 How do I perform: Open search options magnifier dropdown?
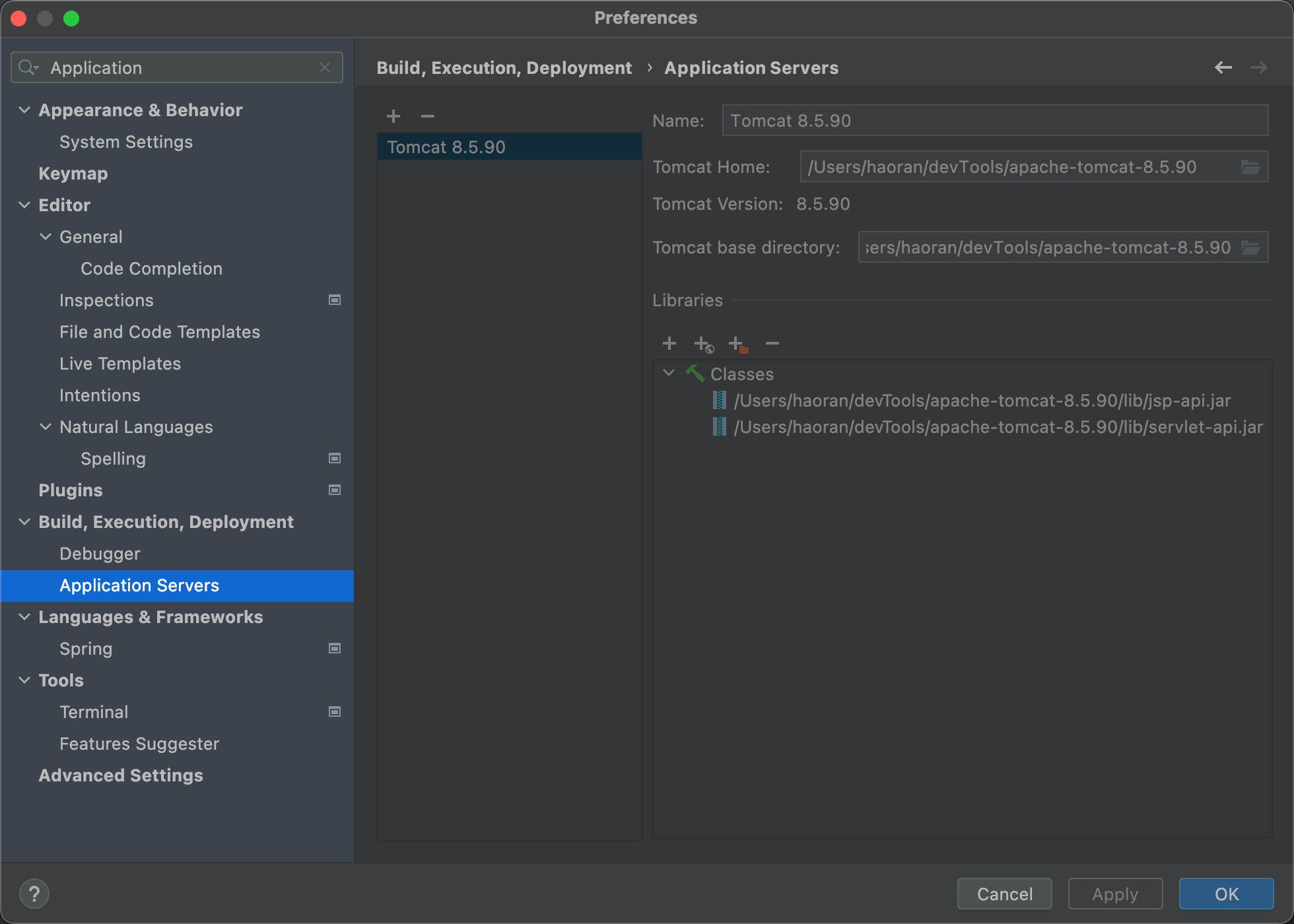[28, 67]
